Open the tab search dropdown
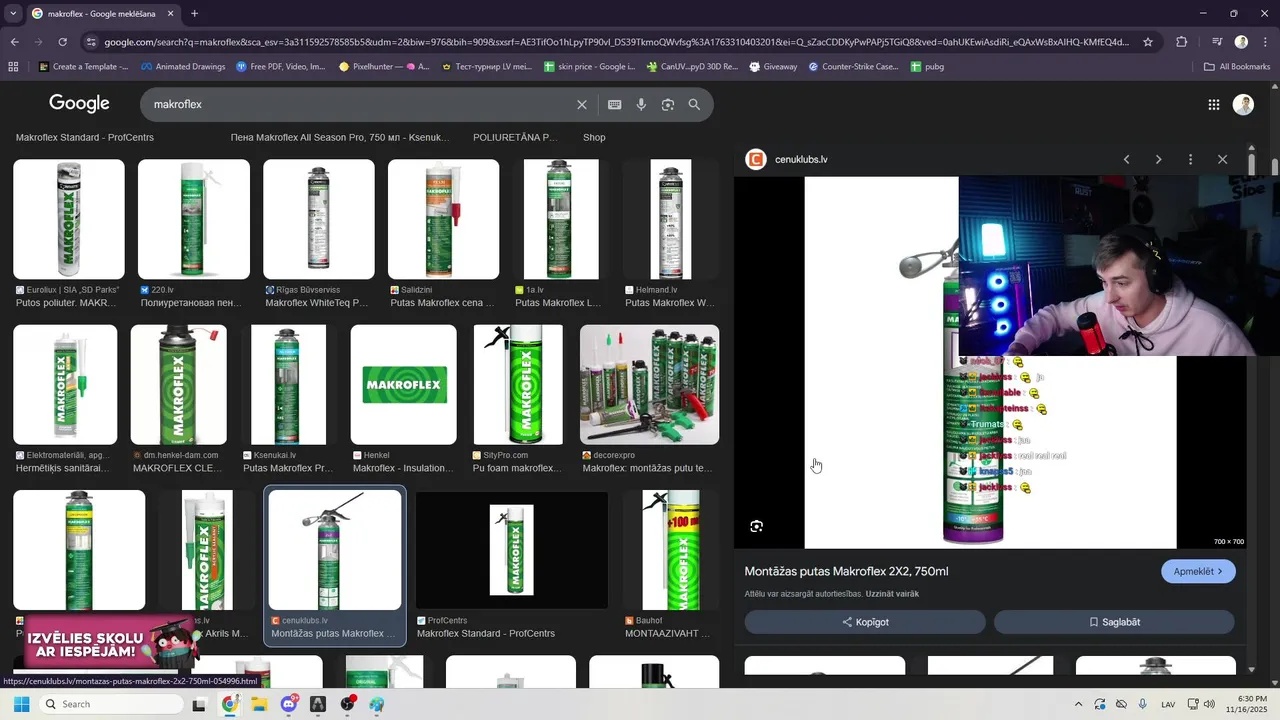This screenshot has height=720, width=1280. click(x=12, y=14)
